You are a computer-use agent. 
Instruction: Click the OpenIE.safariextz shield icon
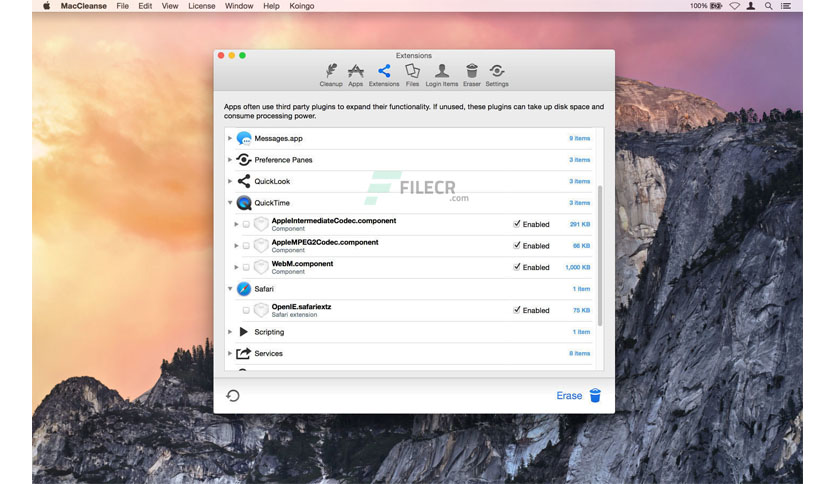(x=261, y=310)
